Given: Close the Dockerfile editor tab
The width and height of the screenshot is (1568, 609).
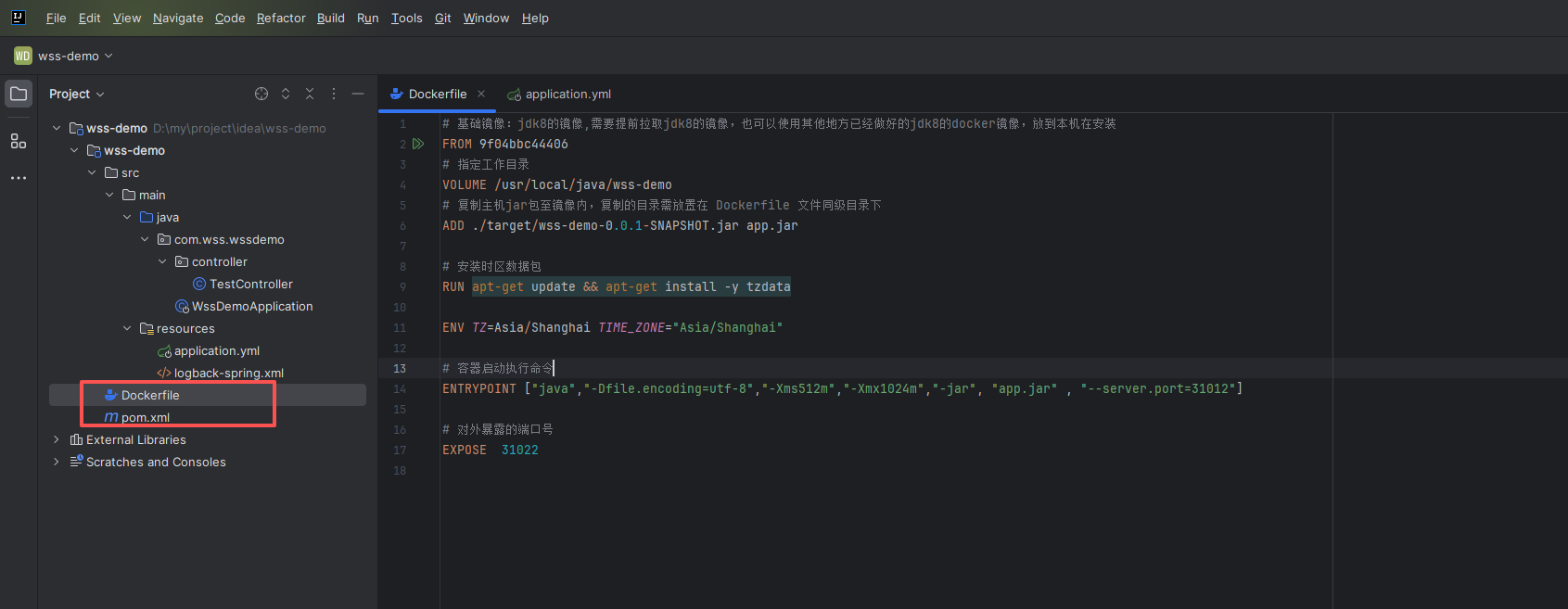Looking at the screenshot, I should (x=481, y=94).
